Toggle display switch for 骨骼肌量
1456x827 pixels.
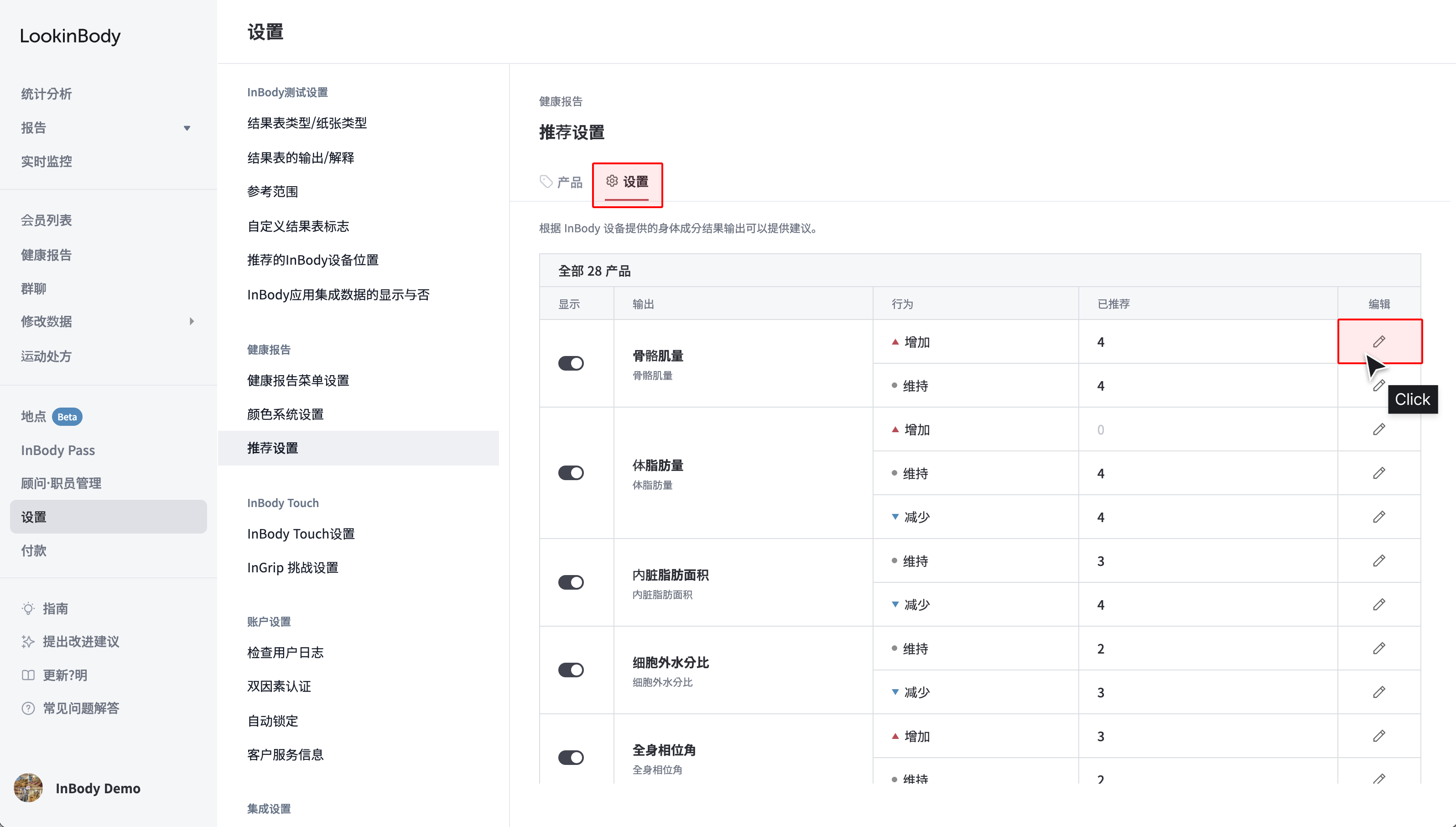571,363
